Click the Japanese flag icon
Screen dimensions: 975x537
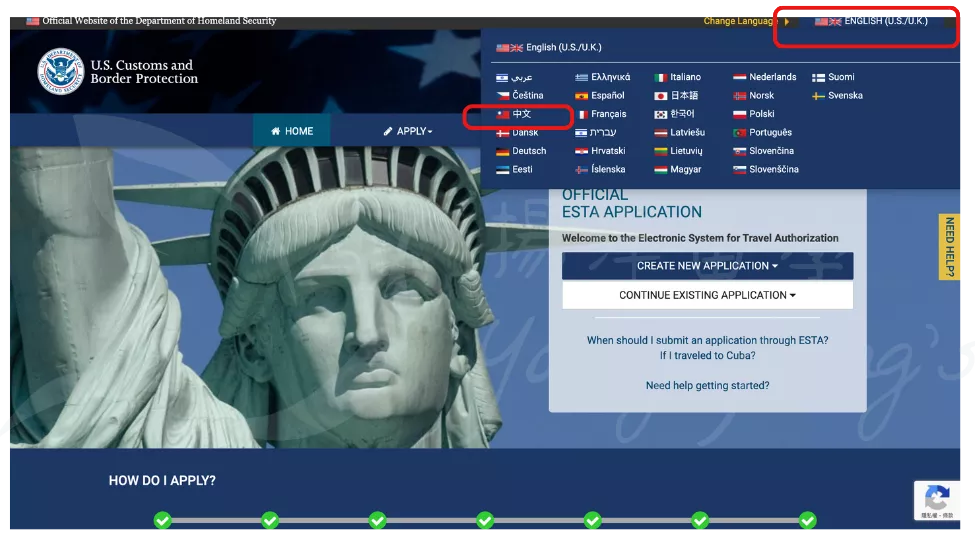tap(660, 96)
